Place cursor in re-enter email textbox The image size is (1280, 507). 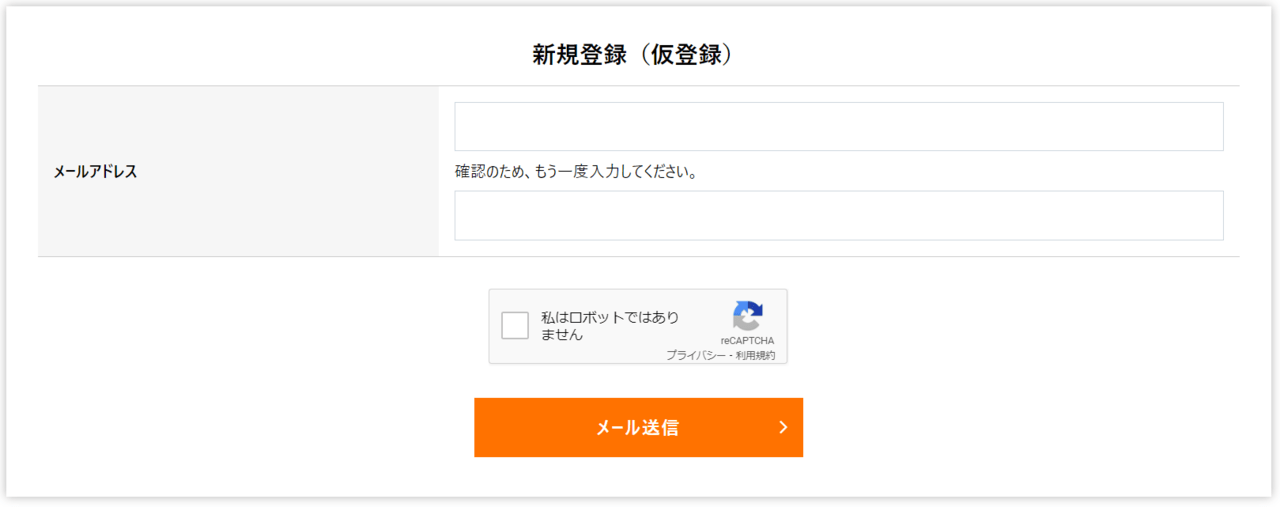(x=839, y=216)
